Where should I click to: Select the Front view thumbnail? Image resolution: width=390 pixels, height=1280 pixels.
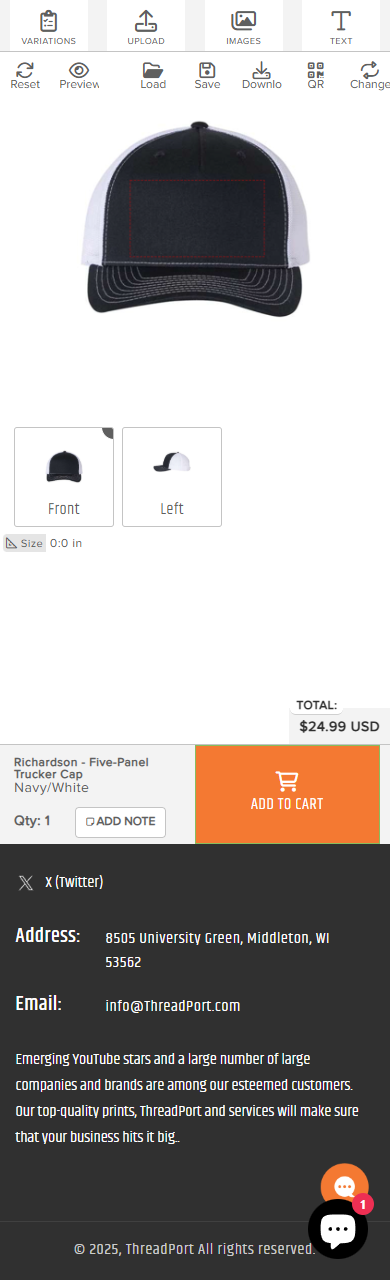click(64, 477)
